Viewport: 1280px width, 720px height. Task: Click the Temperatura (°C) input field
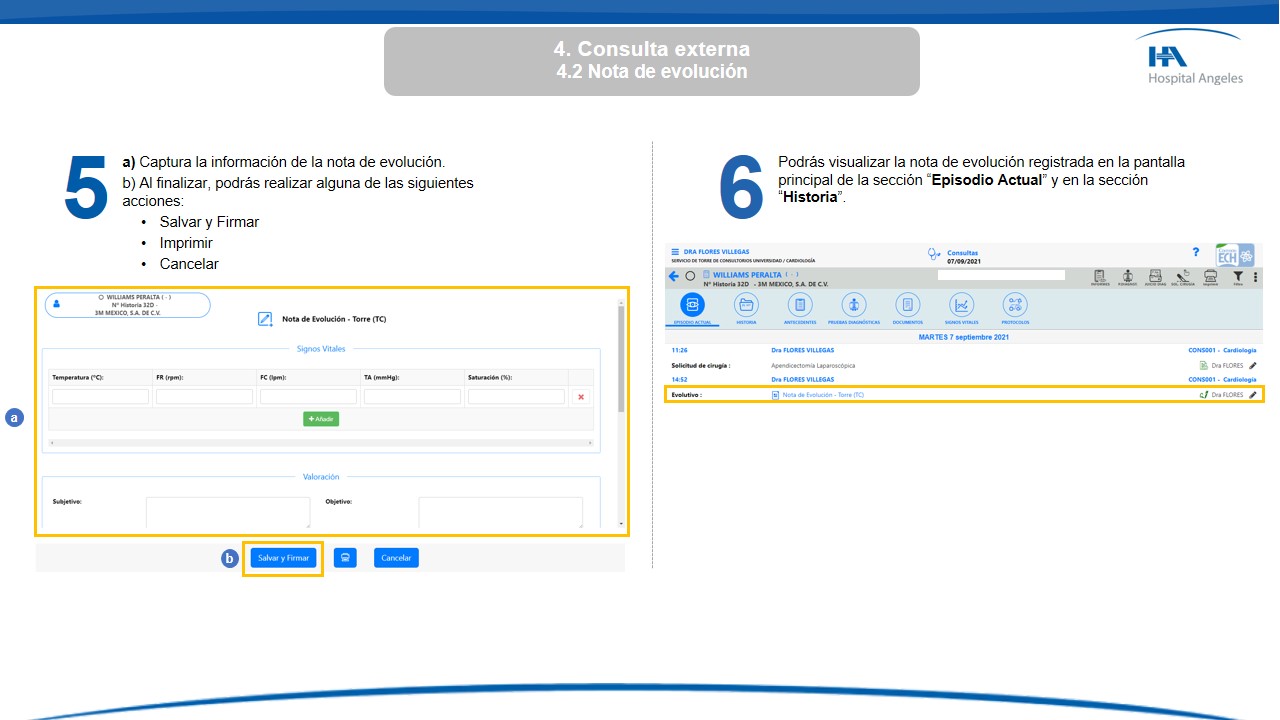click(100, 397)
